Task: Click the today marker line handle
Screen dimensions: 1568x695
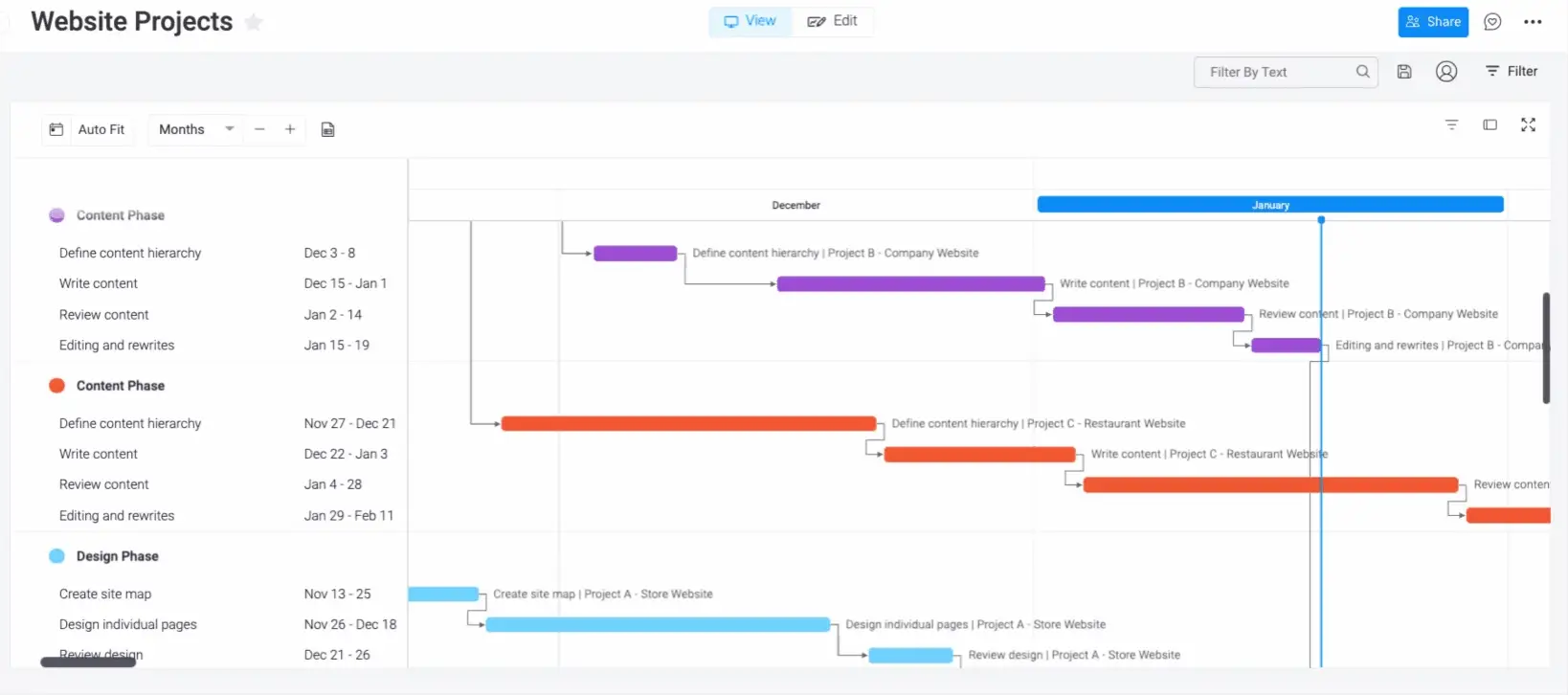Action: pos(1321,220)
